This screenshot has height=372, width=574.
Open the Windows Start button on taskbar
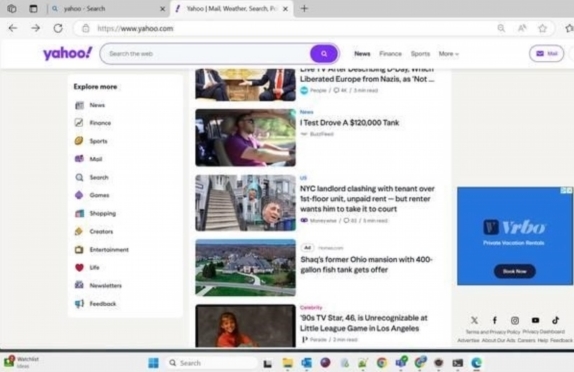(x=153, y=363)
